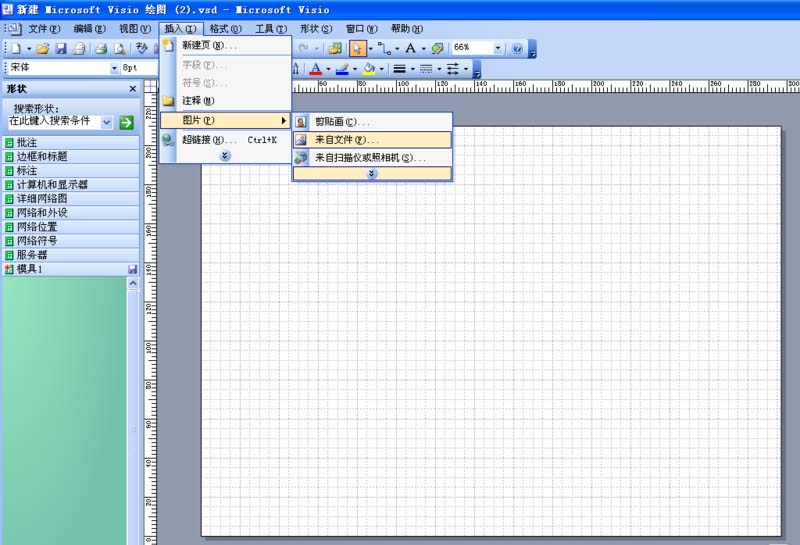Image resolution: width=800 pixels, height=545 pixels.
Task: Open the 批注 stencil
Action: pos(71,142)
